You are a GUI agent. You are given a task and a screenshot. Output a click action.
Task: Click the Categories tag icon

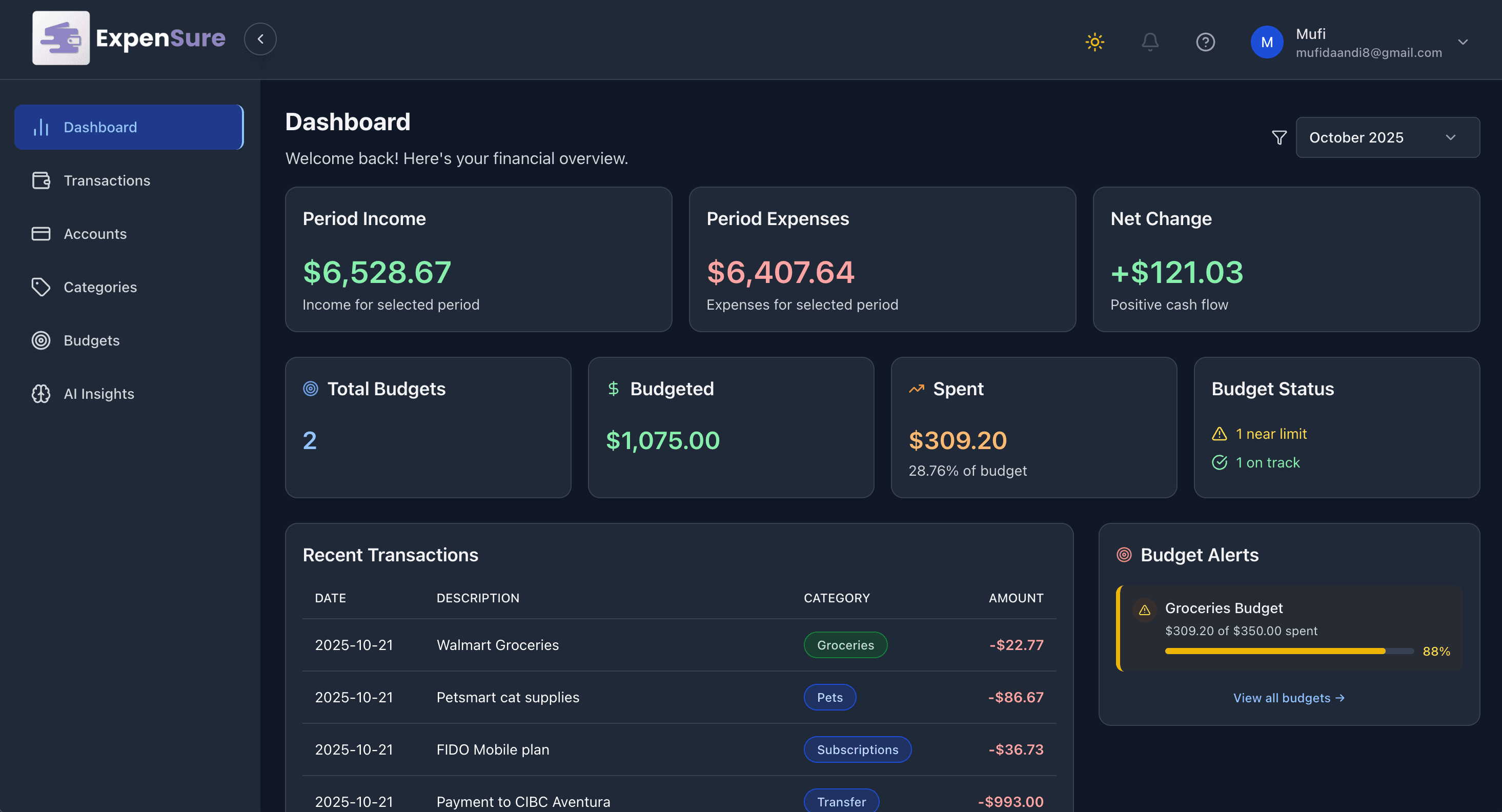coord(41,287)
